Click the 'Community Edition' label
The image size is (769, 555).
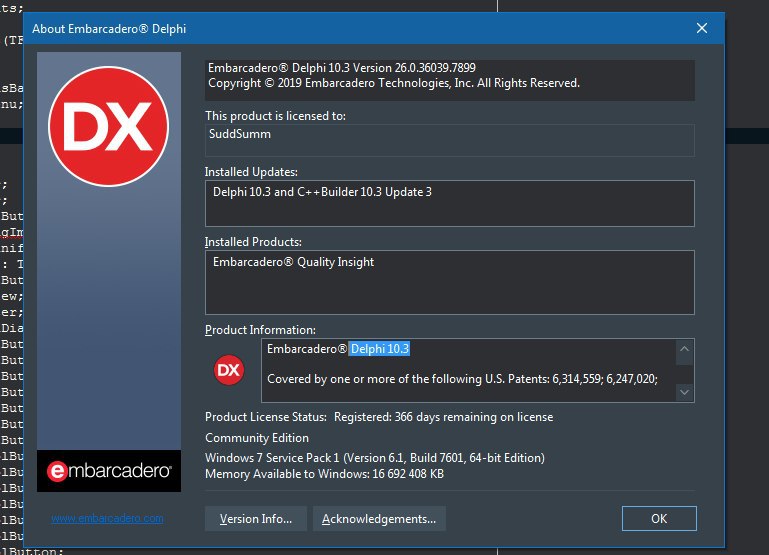click(x=257, y=438)
